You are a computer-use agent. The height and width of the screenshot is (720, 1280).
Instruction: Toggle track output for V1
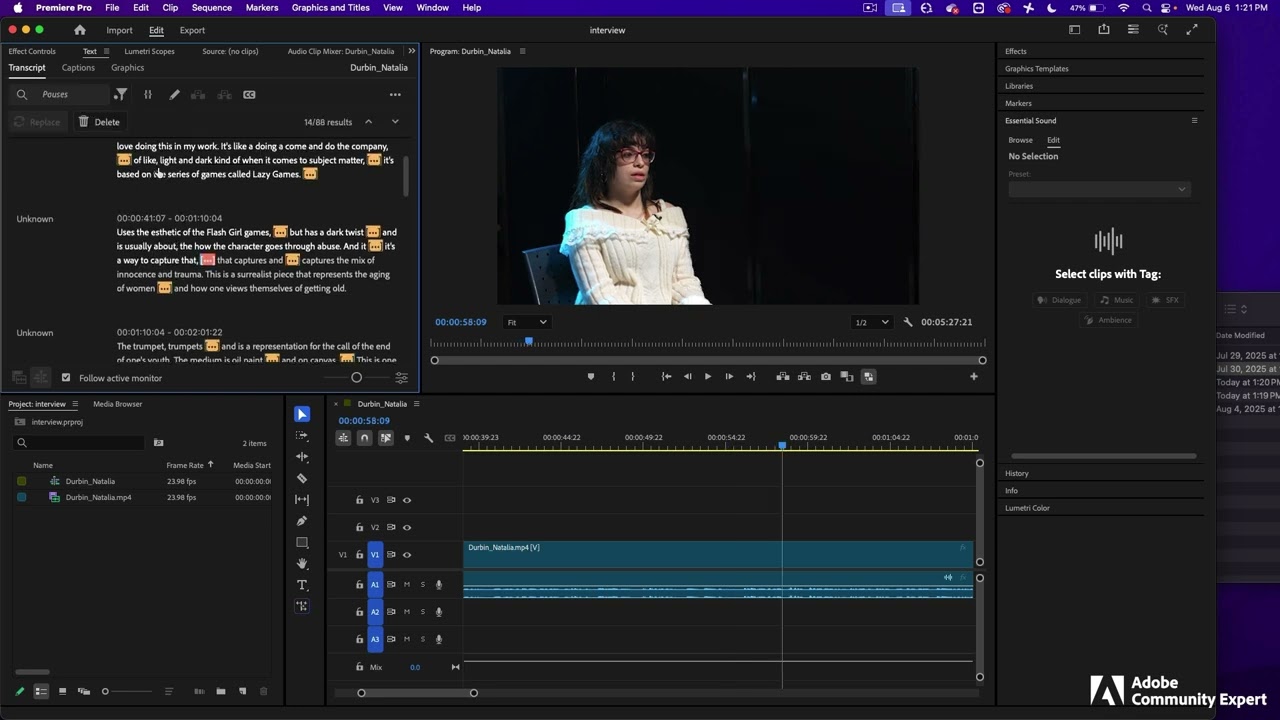(407, 555)
